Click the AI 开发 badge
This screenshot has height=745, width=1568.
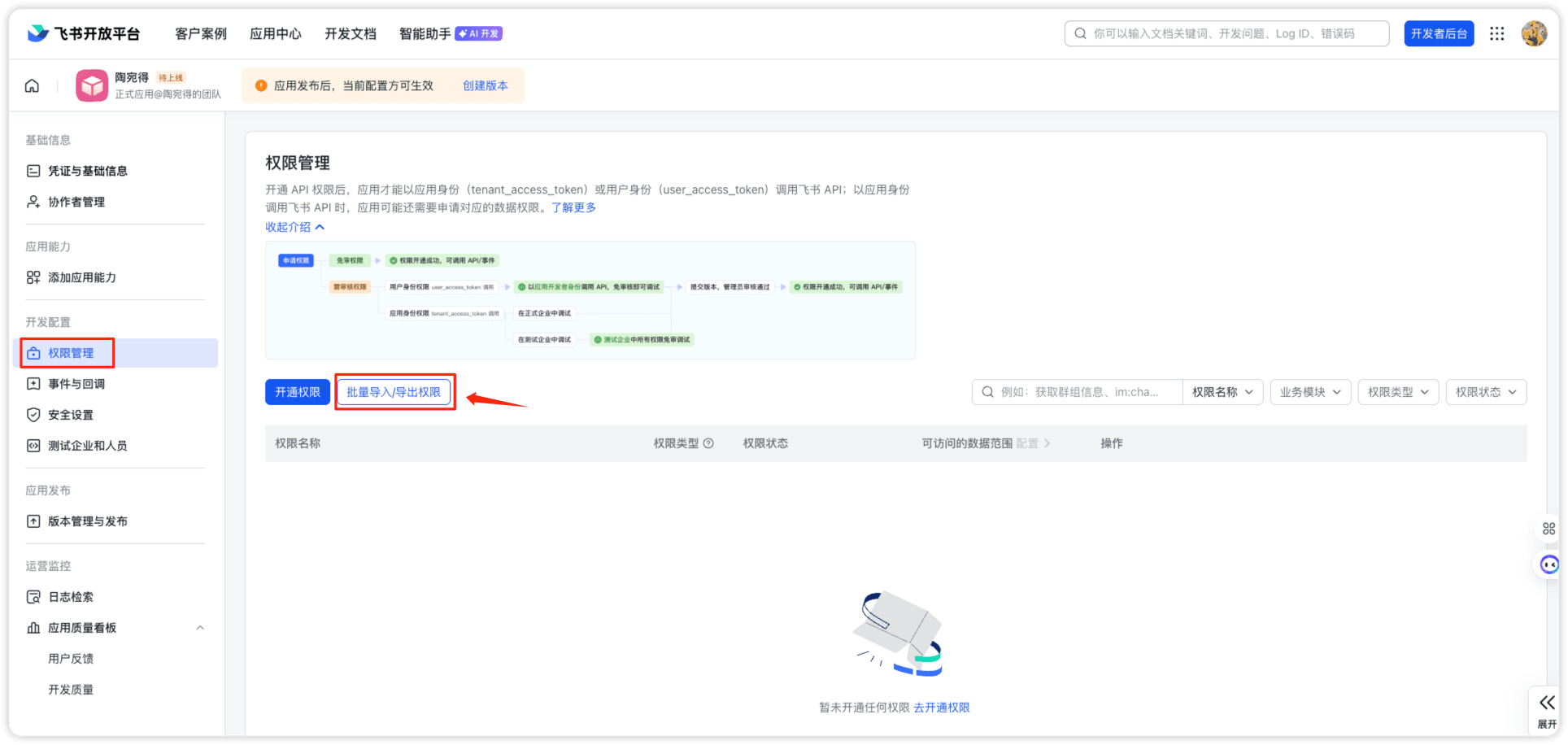pos(478,33)
